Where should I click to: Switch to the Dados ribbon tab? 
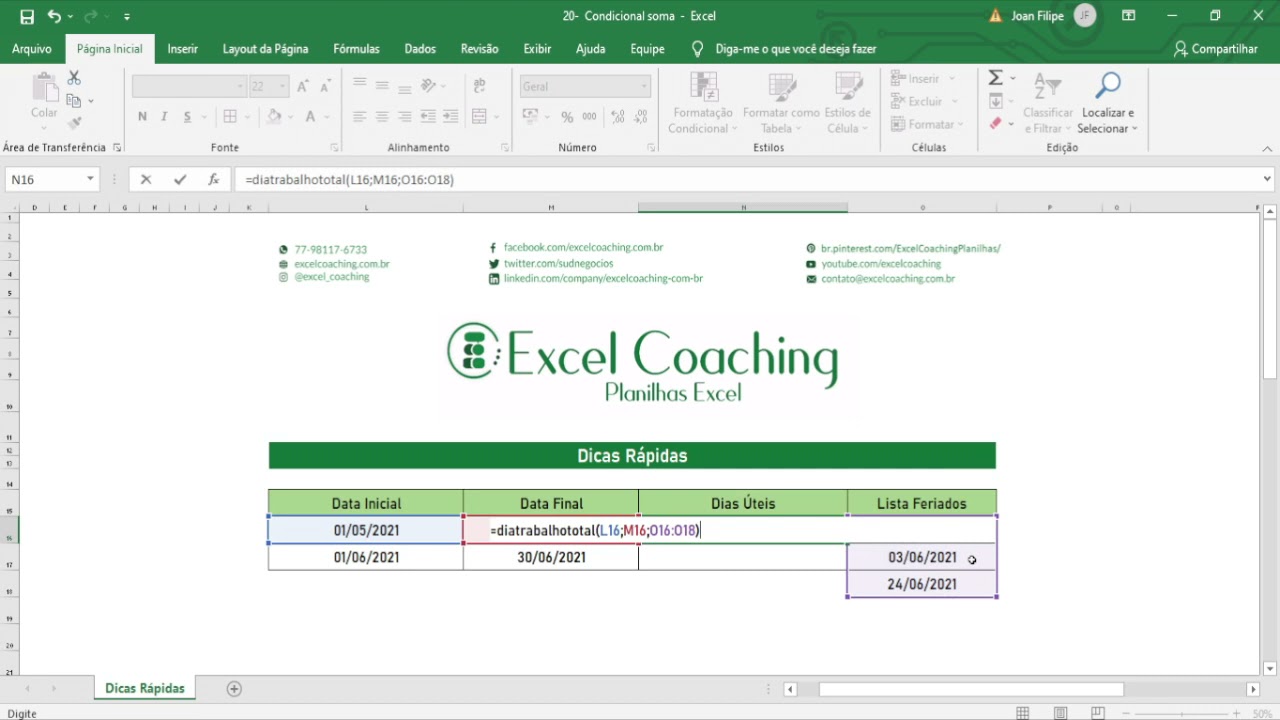[x=420, y=49]
